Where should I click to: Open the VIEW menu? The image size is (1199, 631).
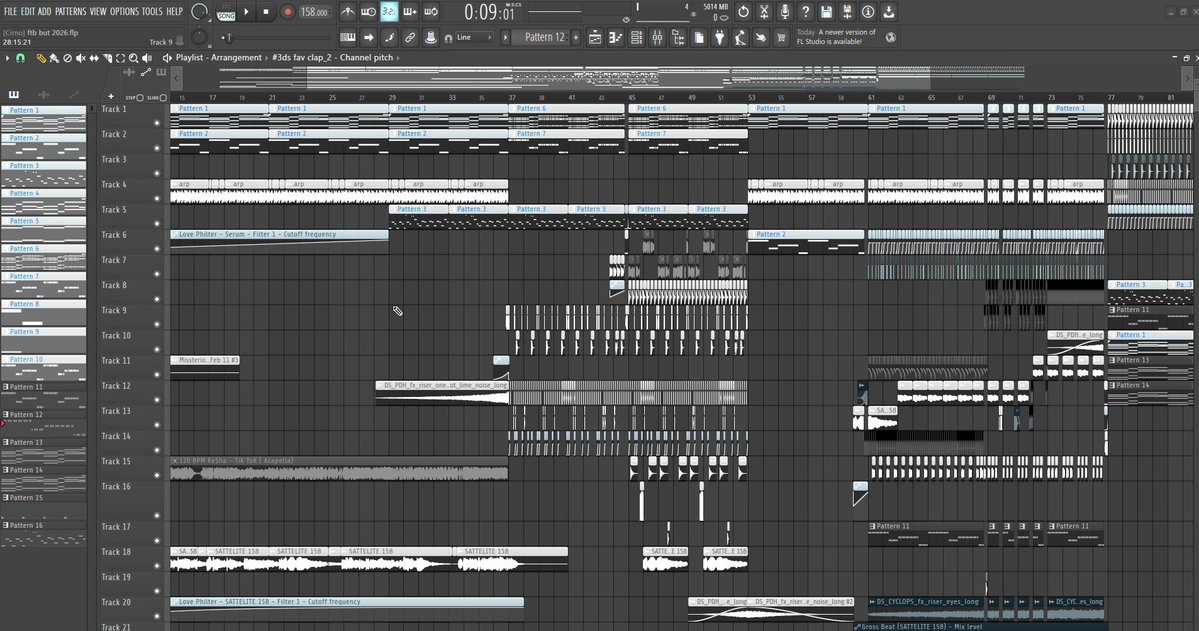pyautogui.click(x=98, y=11)
